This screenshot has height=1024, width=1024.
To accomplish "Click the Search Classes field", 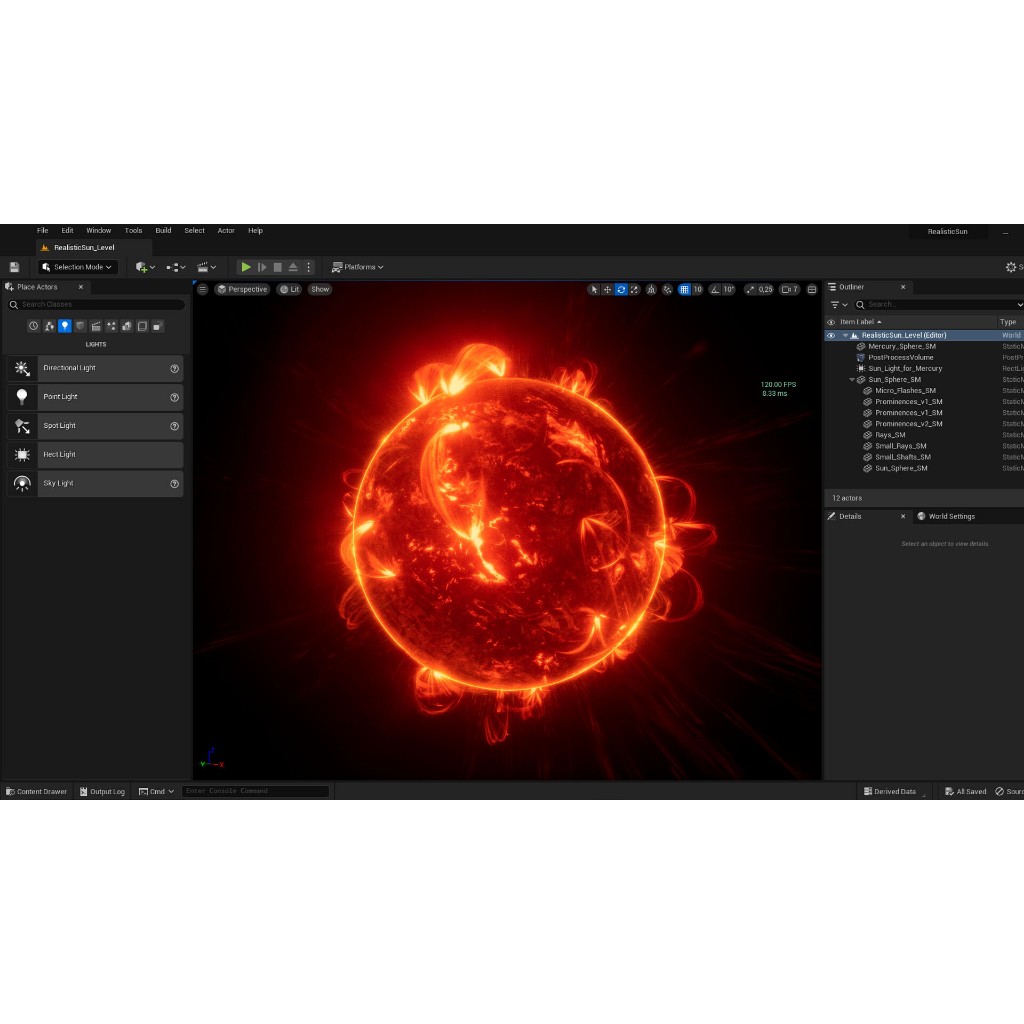I will (x=97, y=304).
